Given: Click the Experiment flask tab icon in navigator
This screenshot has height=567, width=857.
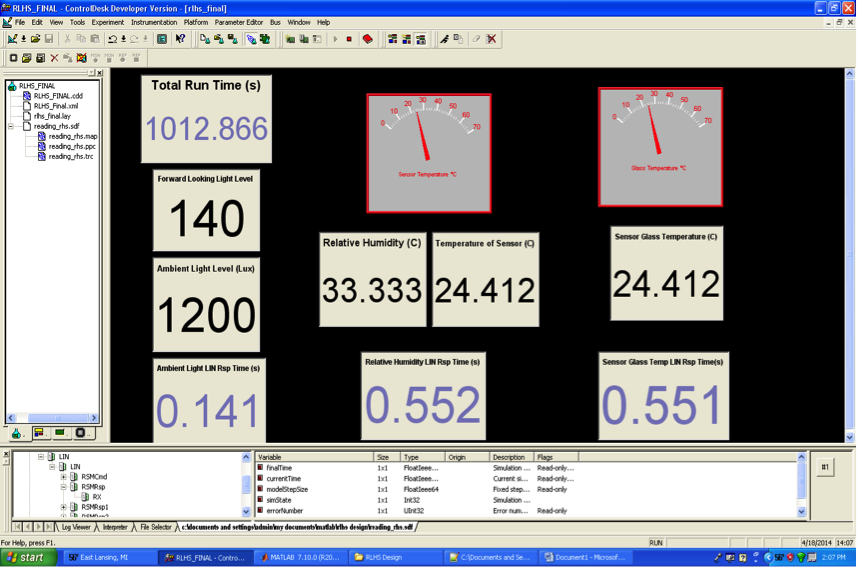Looking at the screenshot, I should pyautogui.click(x=16, y=434).
